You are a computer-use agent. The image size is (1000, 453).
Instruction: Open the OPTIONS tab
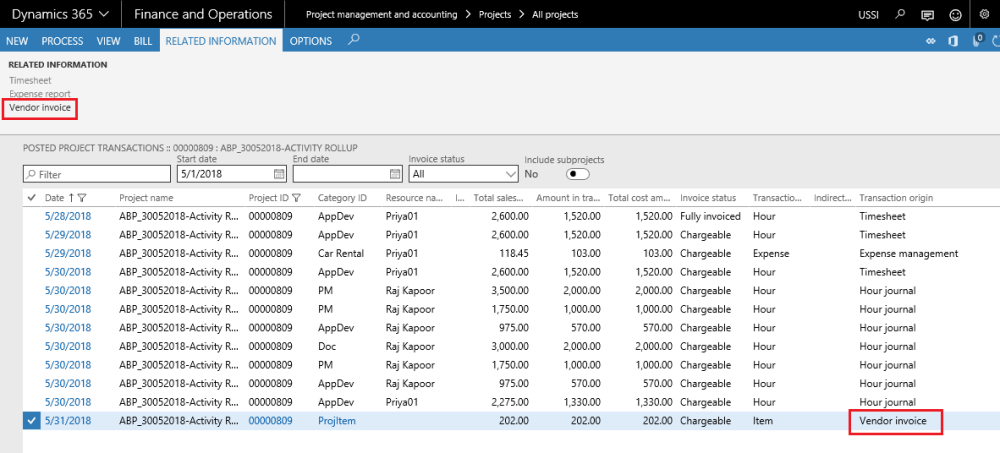tap(310, 41)
